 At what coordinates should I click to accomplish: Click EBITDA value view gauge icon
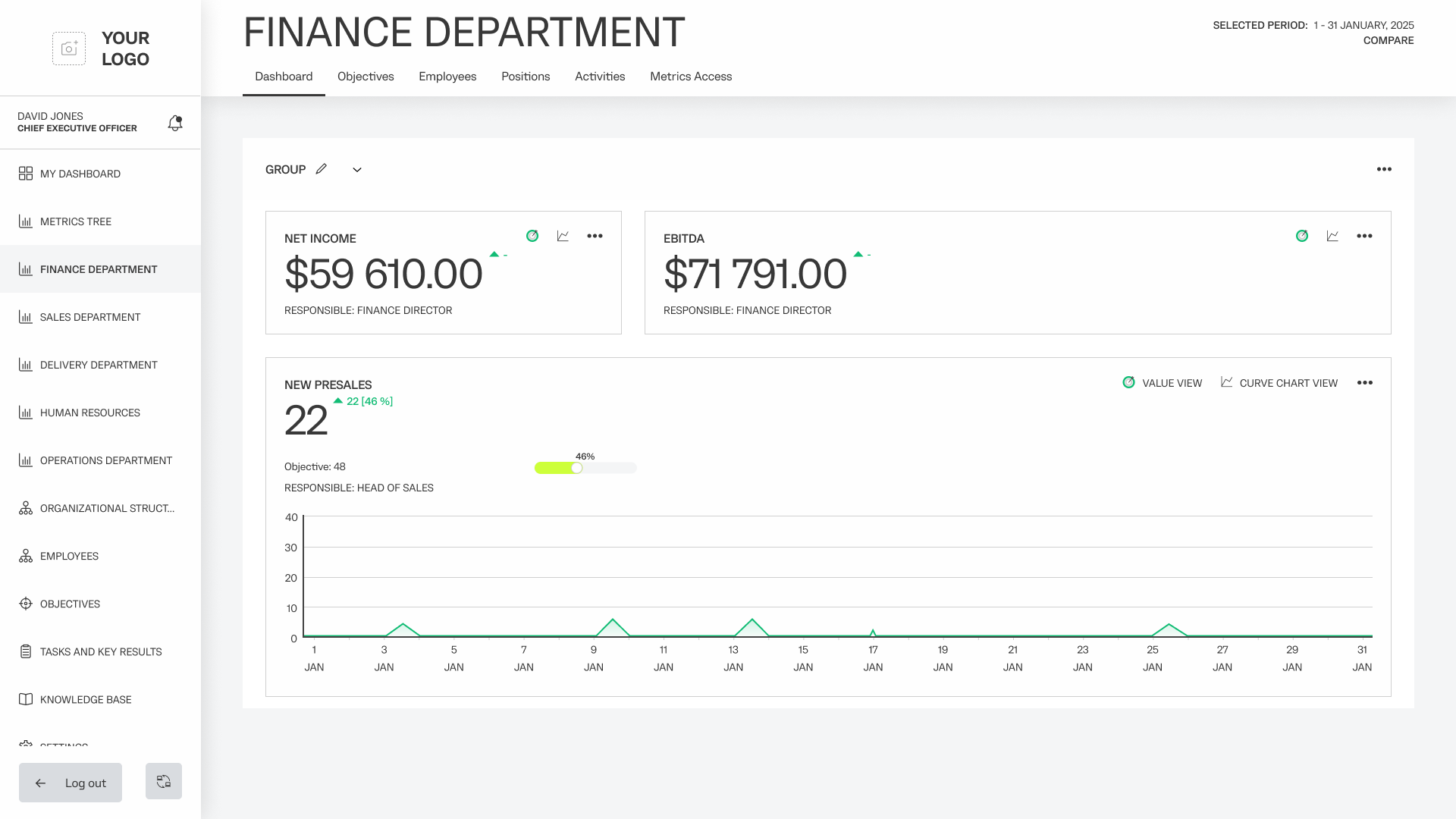(1302, 236)
